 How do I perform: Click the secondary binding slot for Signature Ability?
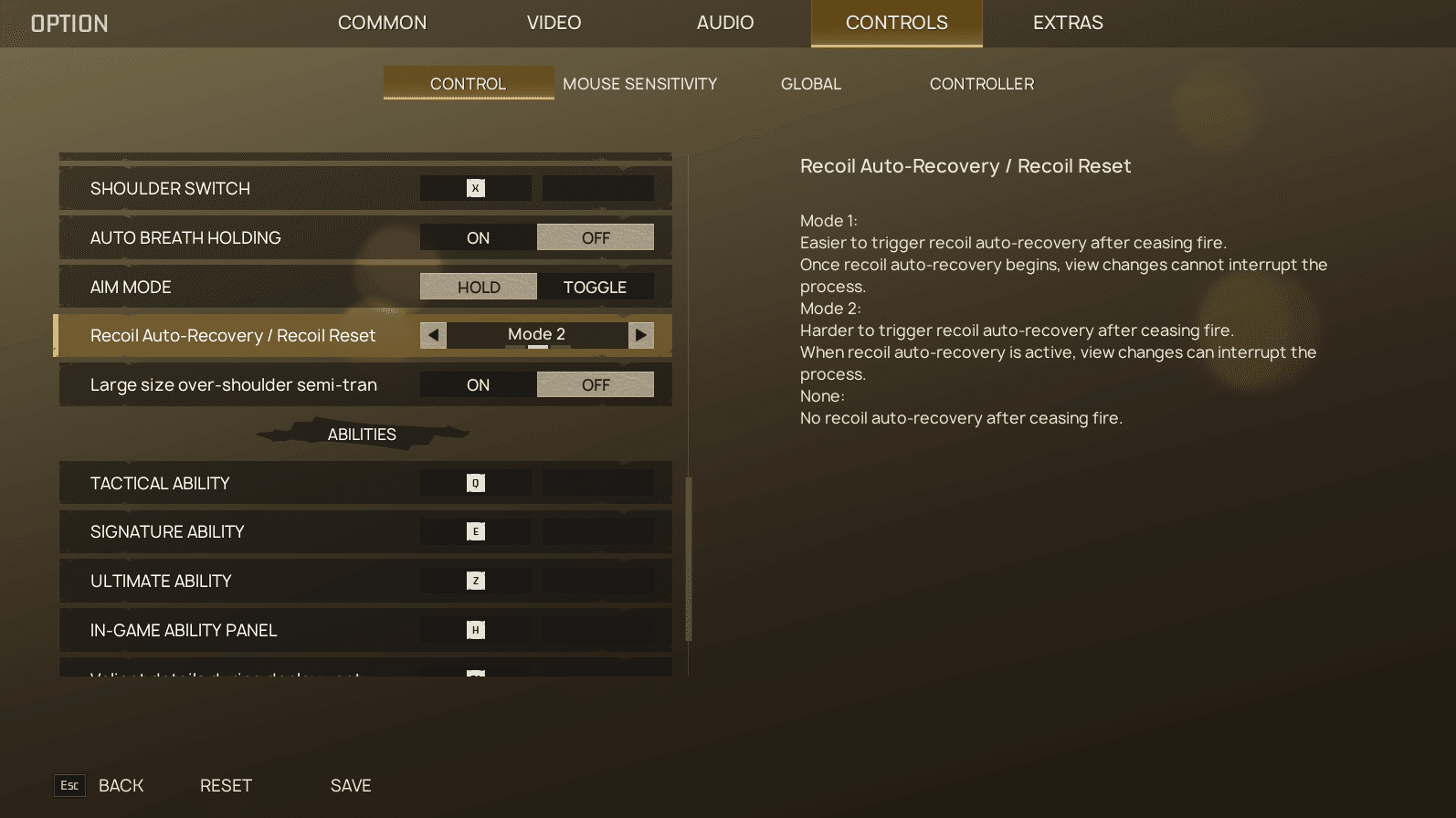(598, 531)
